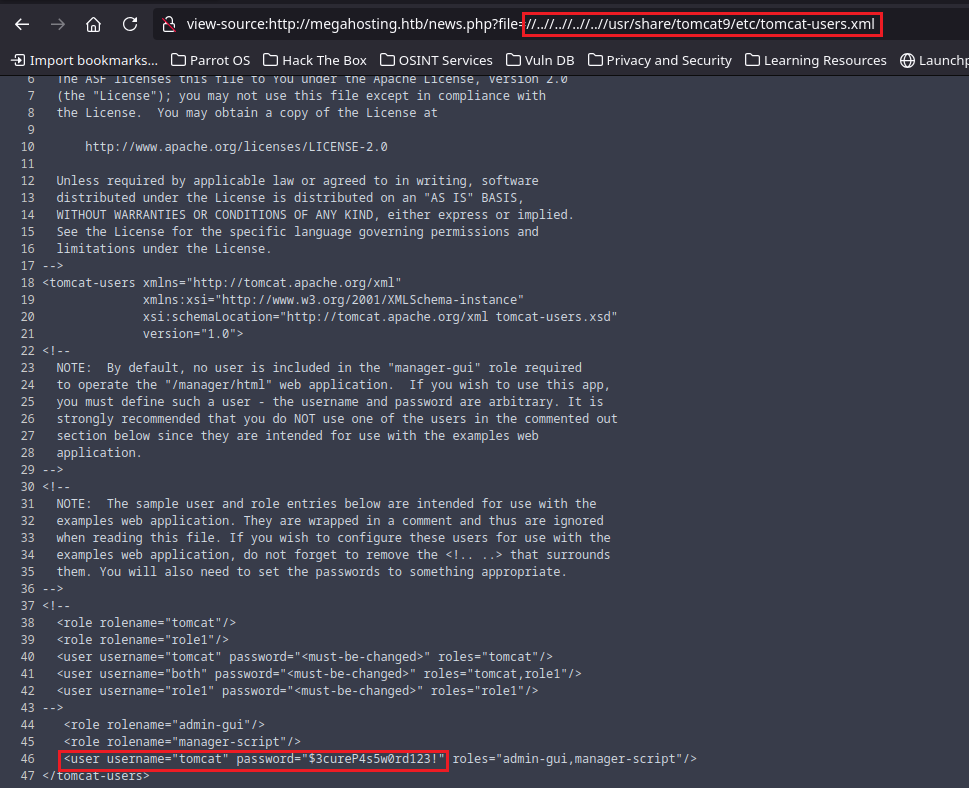Reload the current page
The height and width of the screenshot is (788, 969).
click(x=129, y=24)
